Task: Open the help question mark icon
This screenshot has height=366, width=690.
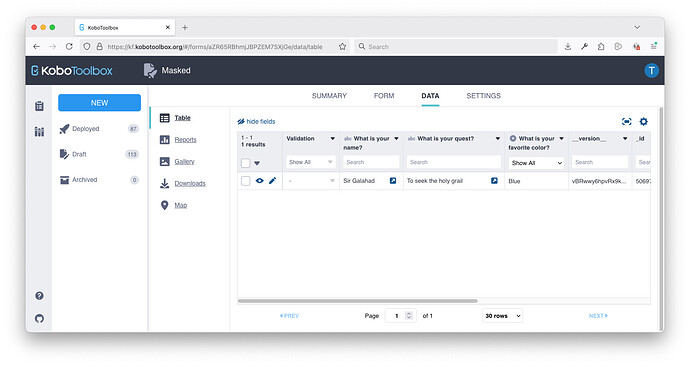Action: point(39,296)
